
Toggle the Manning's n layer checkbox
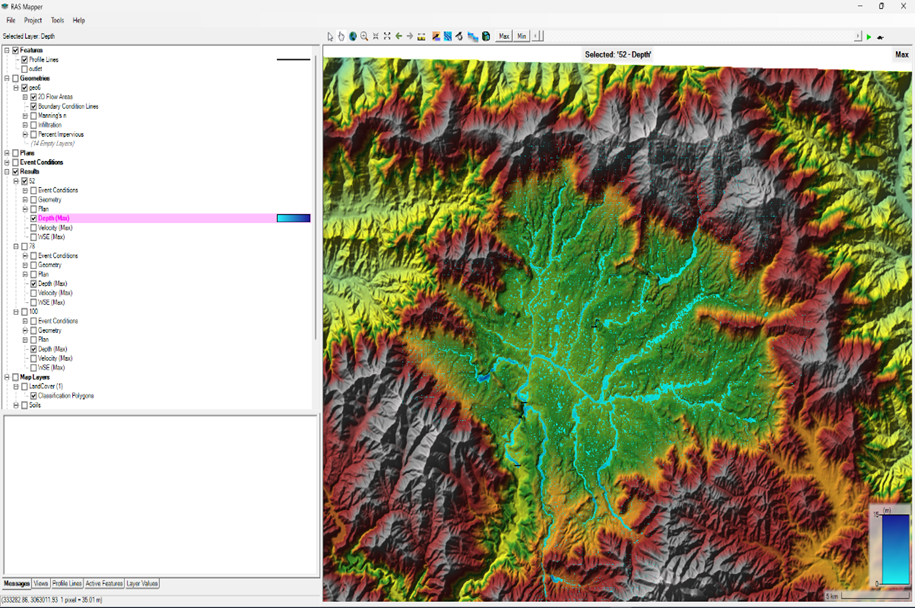pyautogui.click(x=34, y=116)
